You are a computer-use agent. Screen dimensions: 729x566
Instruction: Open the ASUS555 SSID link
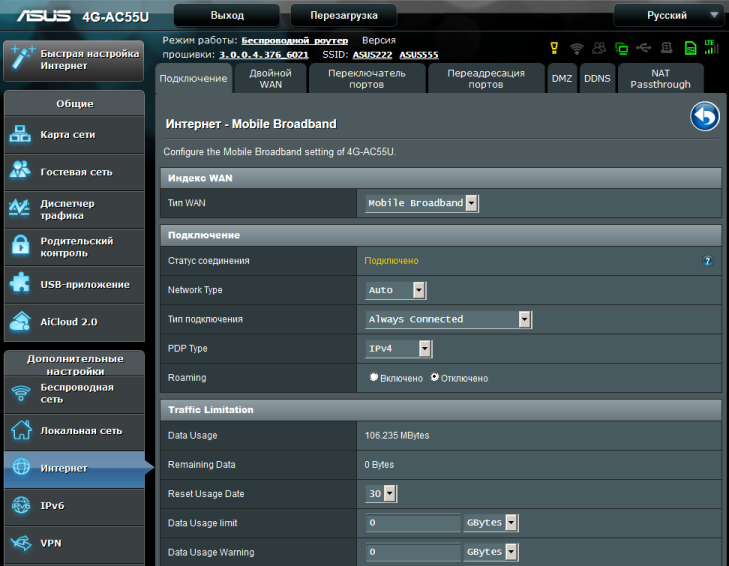pos(419,55)
